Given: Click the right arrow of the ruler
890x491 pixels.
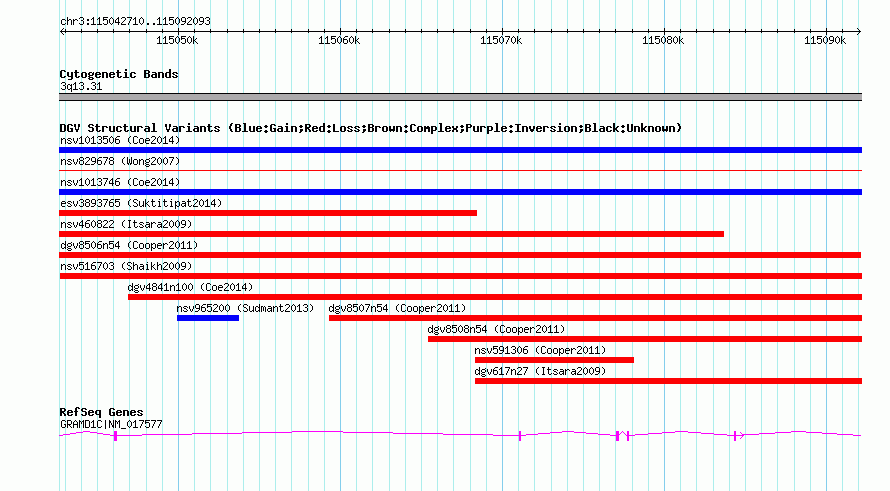Looking at the screenshot, I should [x=858, y=31].
